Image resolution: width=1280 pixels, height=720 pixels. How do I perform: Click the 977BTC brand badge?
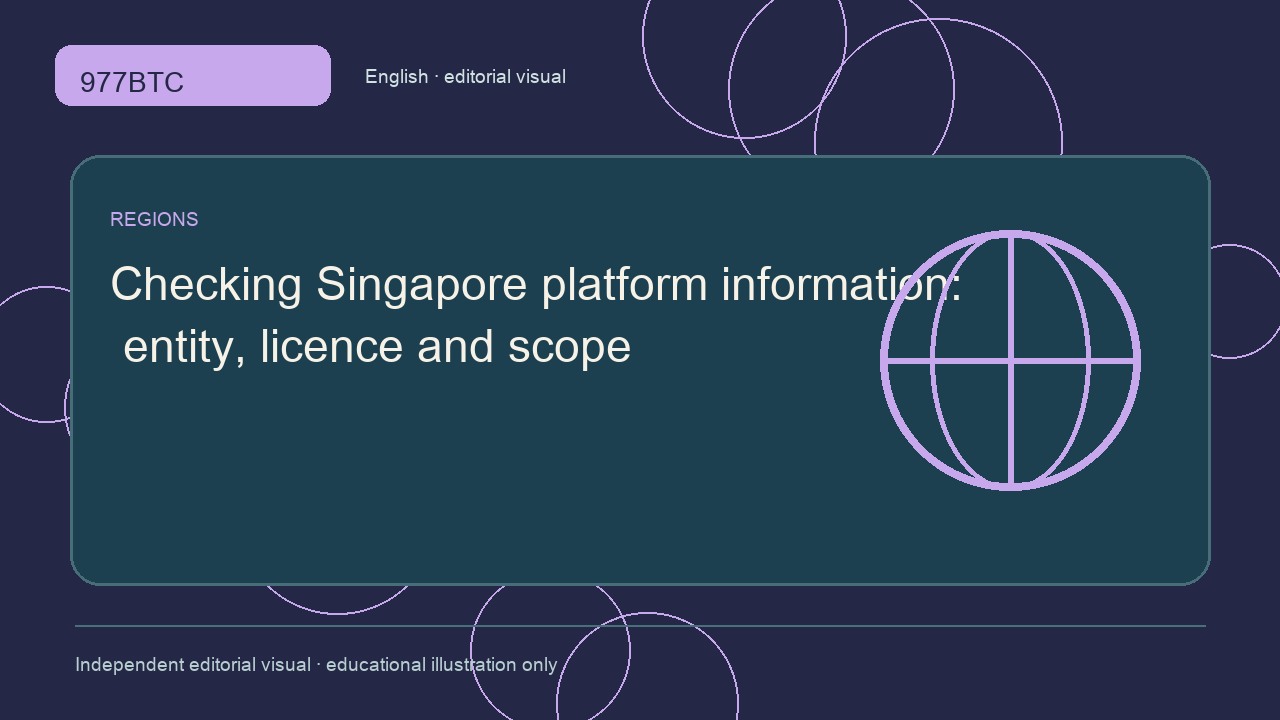tap(192, 75)
